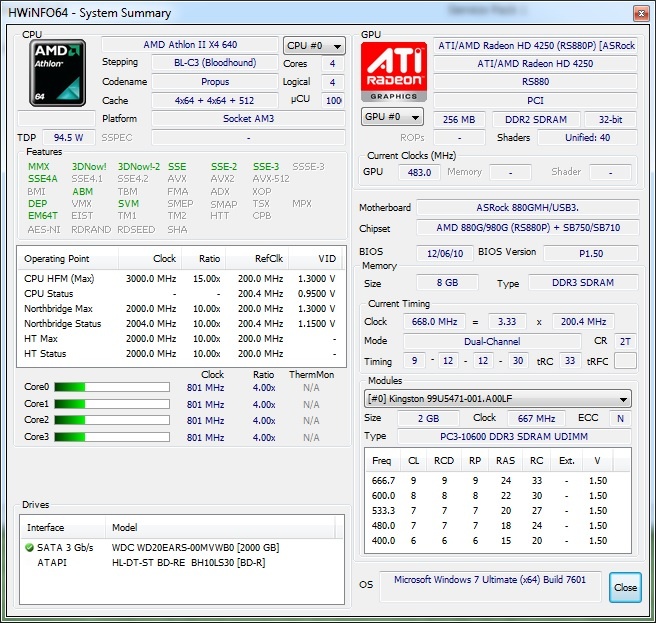
Task: Close the HWiNFO64 window with the red X
Action: 641,13
